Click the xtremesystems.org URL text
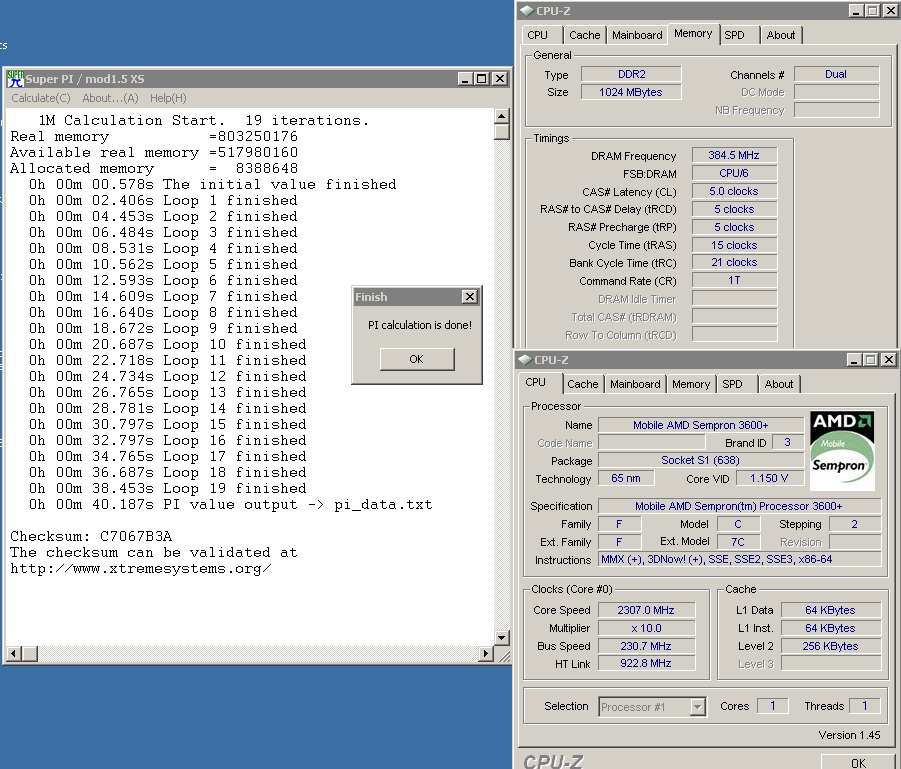 [141, 568]
